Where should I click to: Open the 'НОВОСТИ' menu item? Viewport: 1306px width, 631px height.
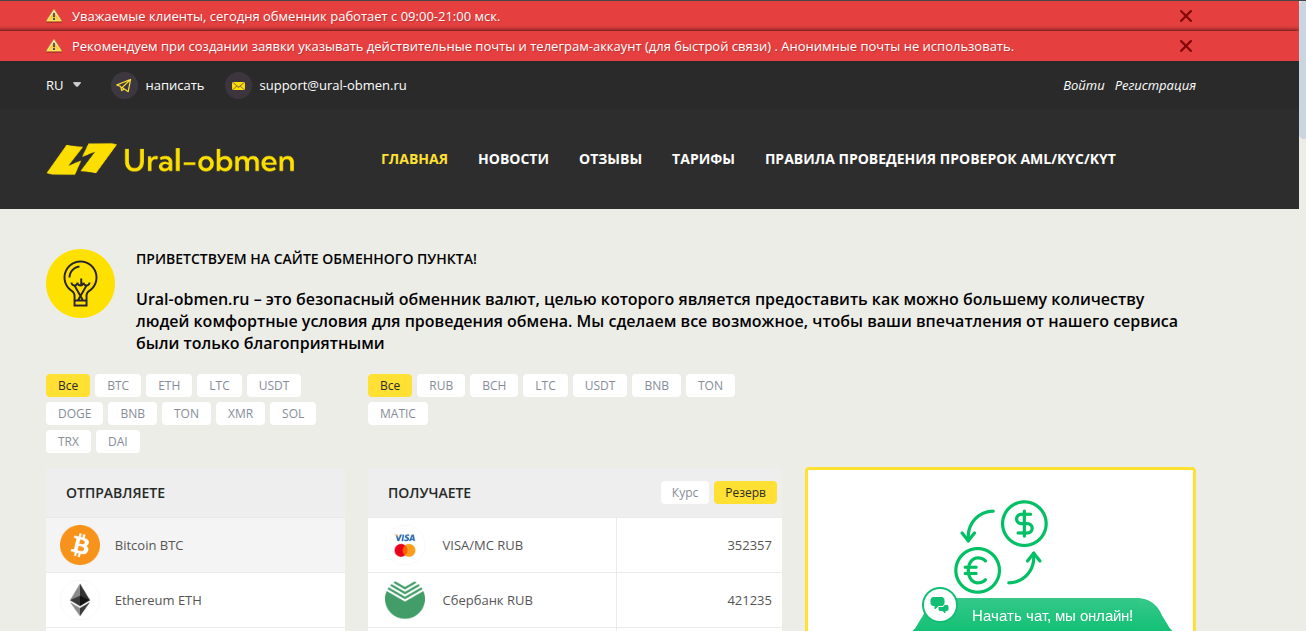pos(513,159)
